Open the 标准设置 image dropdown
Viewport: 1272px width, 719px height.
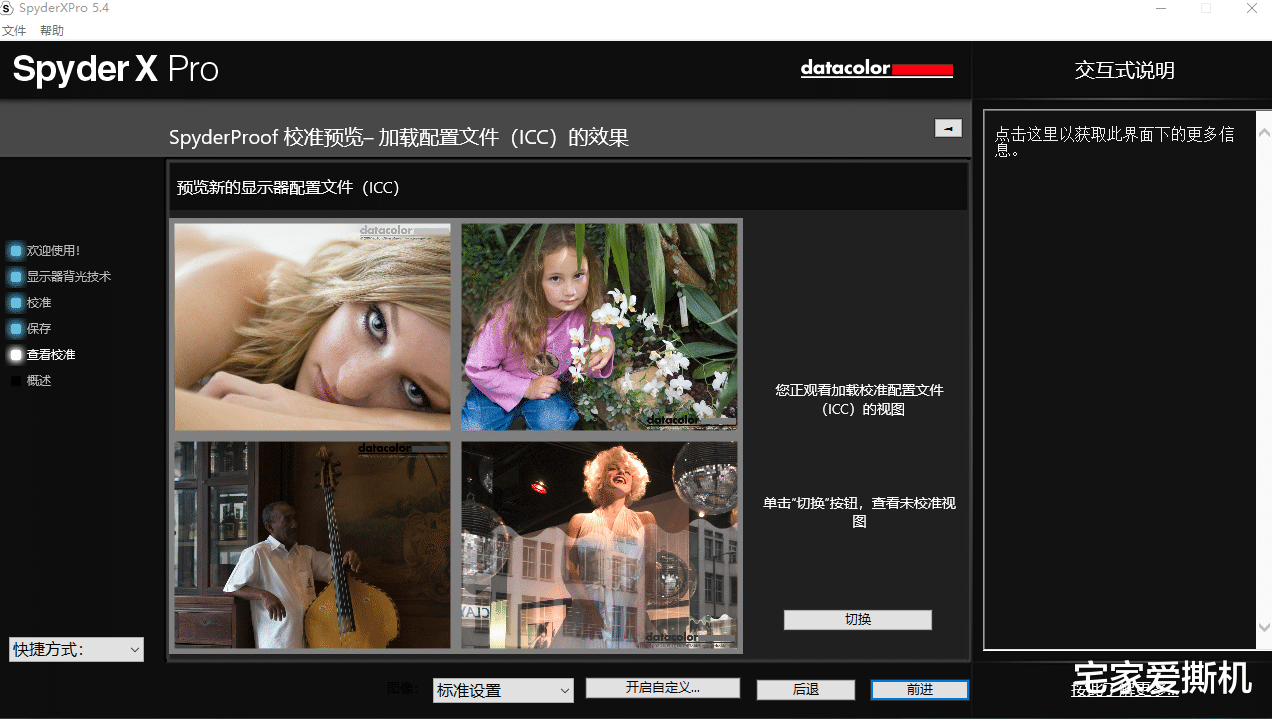pyautogui.click(x=503, y=690)
